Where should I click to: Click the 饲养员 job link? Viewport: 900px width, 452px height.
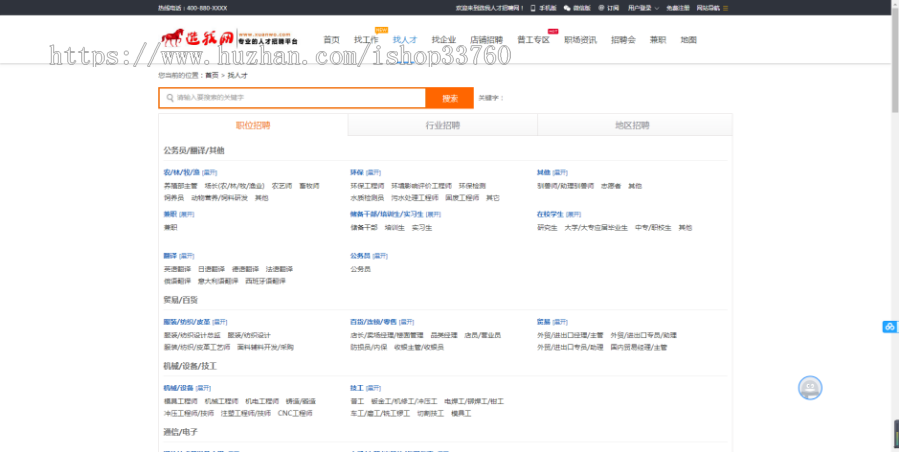click(173, 198)
